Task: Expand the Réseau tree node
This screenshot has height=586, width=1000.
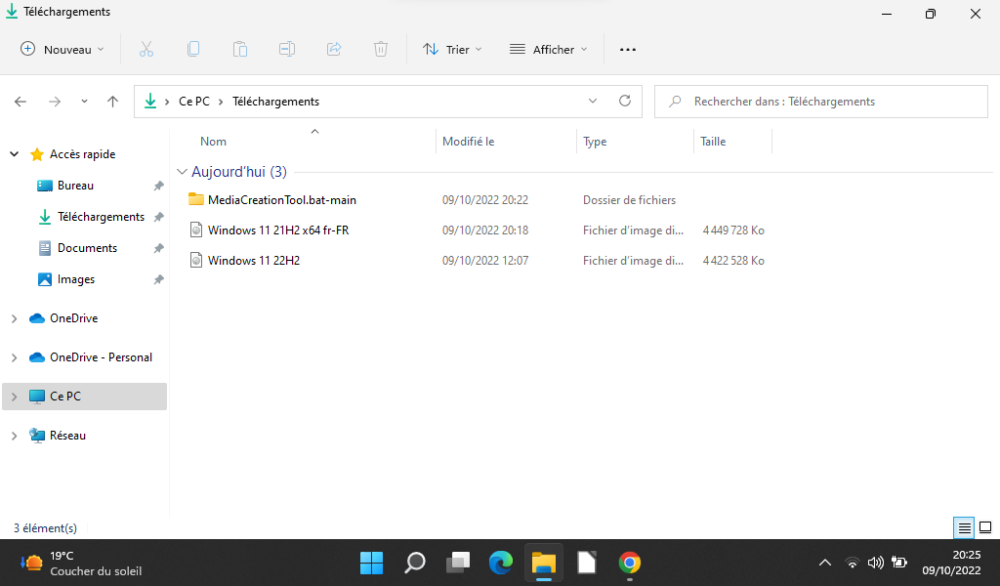Action: [14, 436]
